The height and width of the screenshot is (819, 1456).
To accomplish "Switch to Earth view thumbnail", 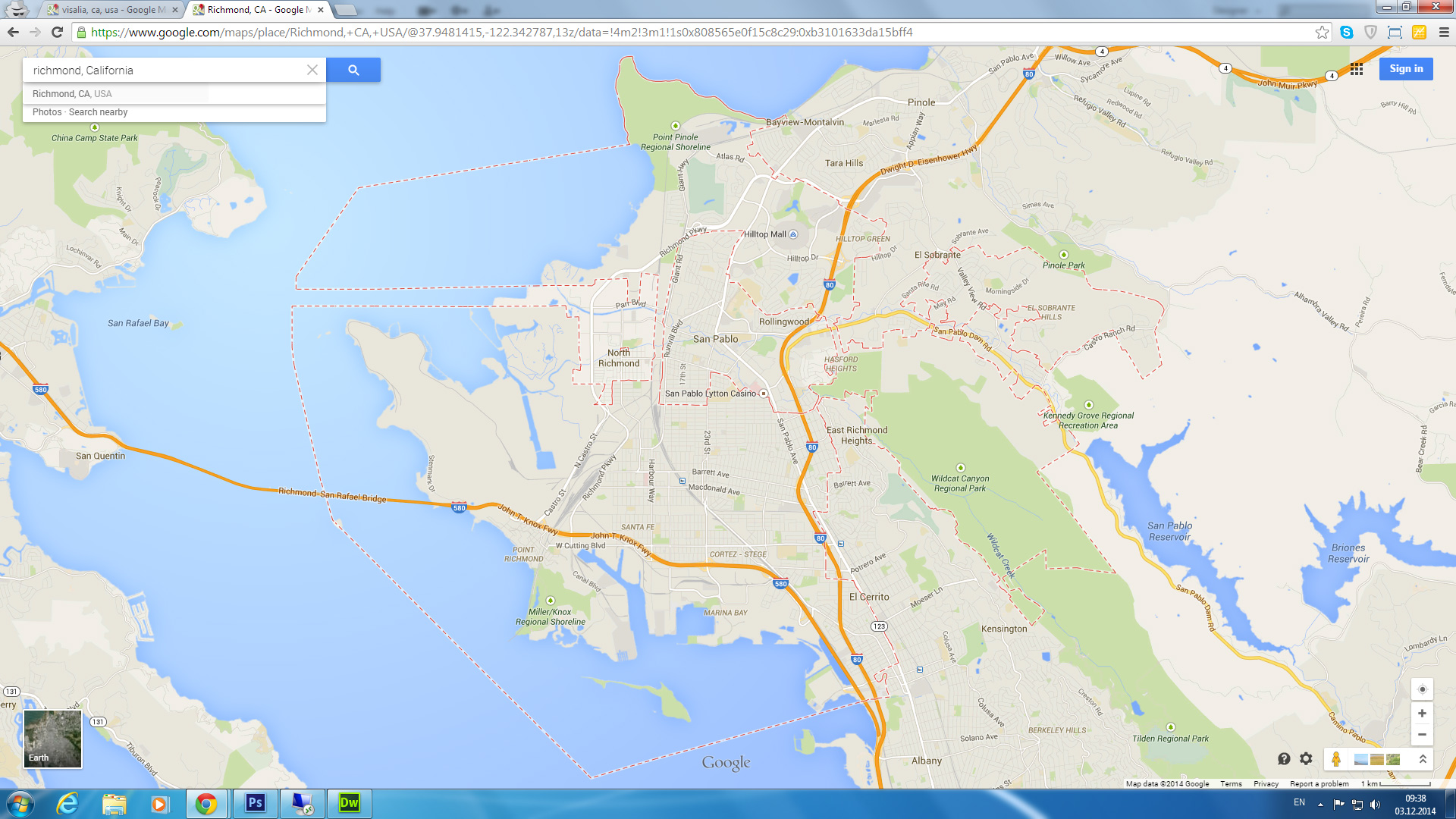I will pyautogui.click(x=52, y=739).
